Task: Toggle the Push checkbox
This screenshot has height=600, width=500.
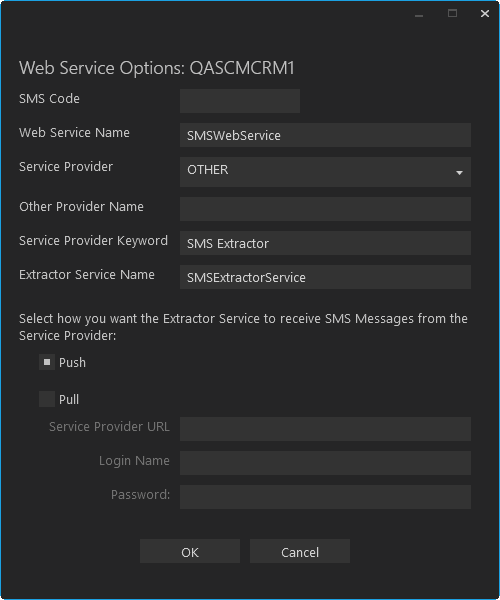Action: [47, 362]
